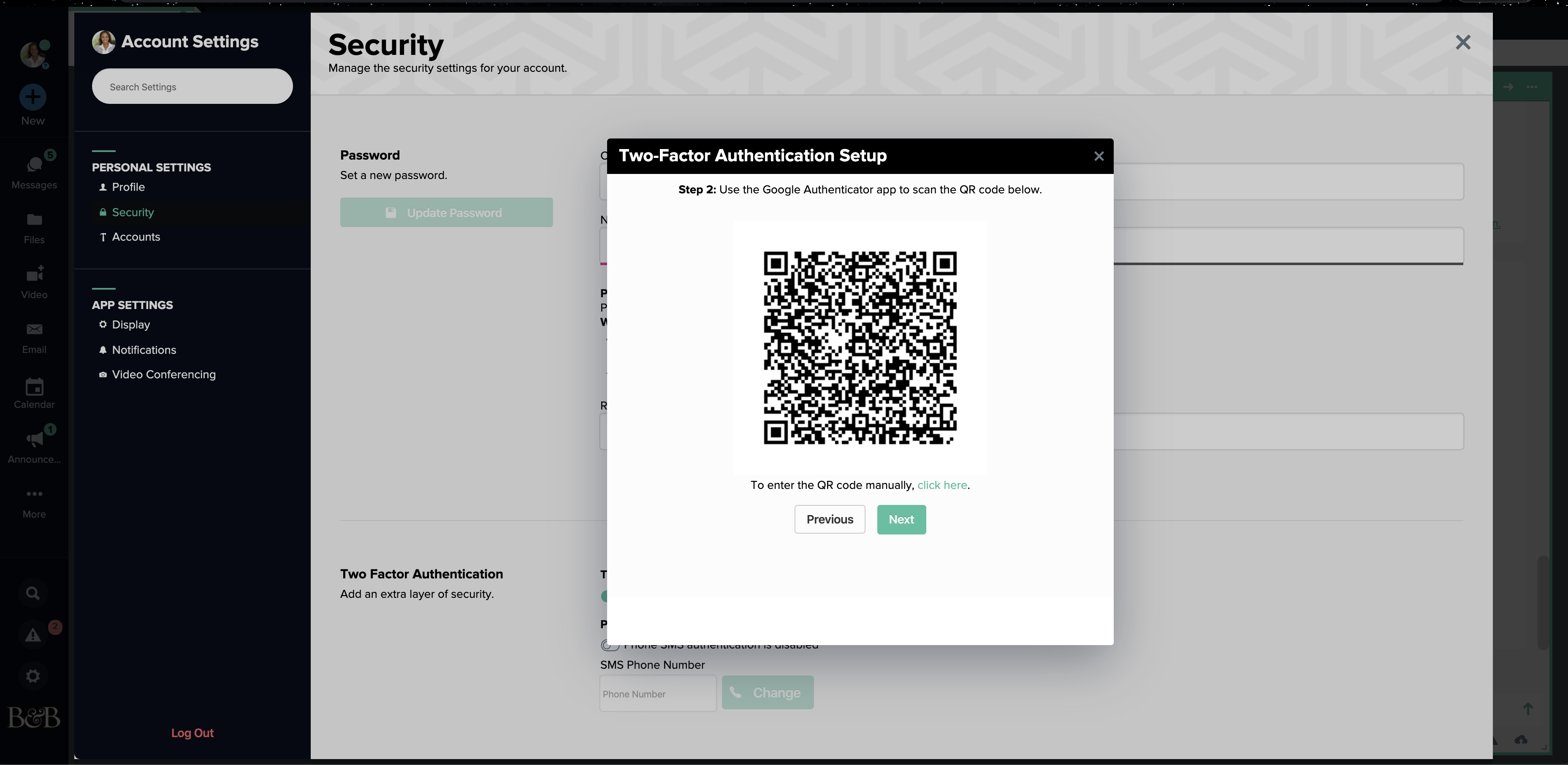Click the 'Two Factor Authentication' heading
Screen dimensions: 1568x765
tap(421, 574)
